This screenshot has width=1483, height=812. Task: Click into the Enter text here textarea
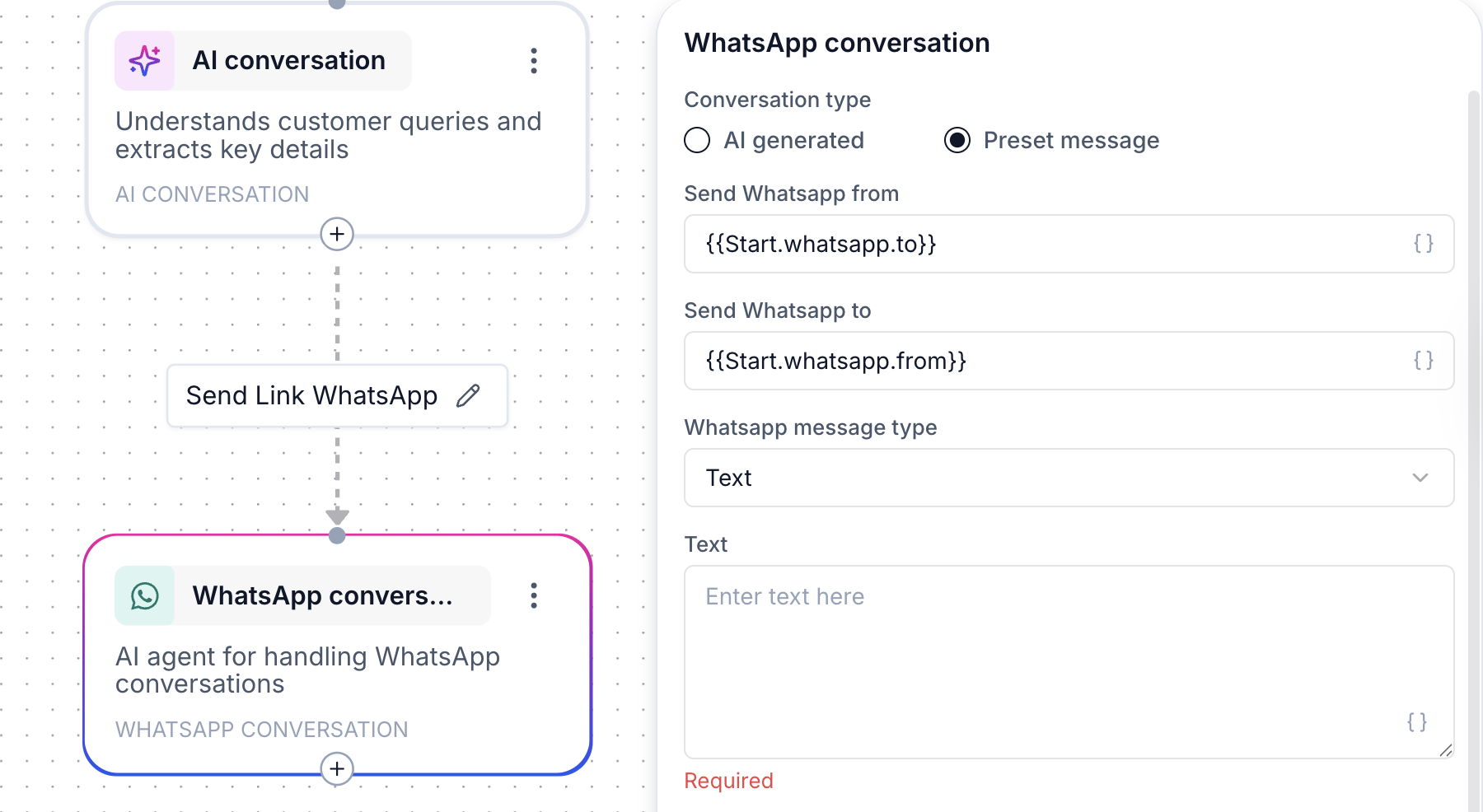(x=1069, y=662)
